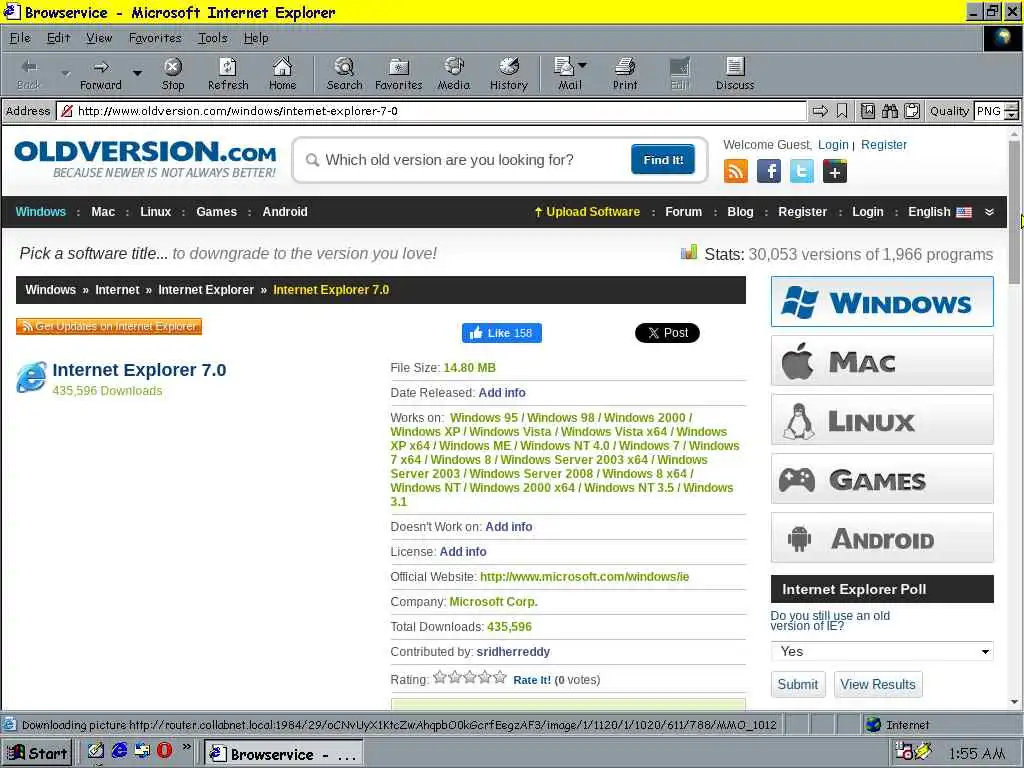This screenshot has width=1024, height=768.
Task: Go to the Home page
Action: point(282,74)
